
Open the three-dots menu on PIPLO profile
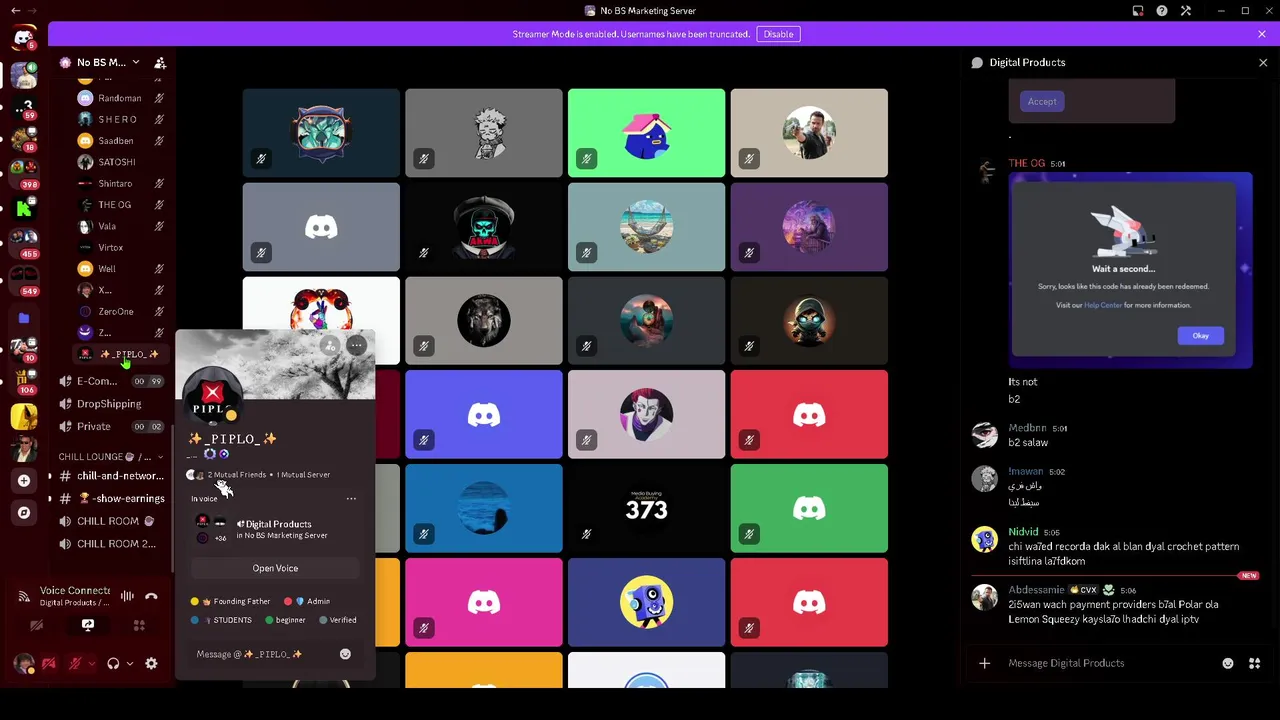point(357,346)
